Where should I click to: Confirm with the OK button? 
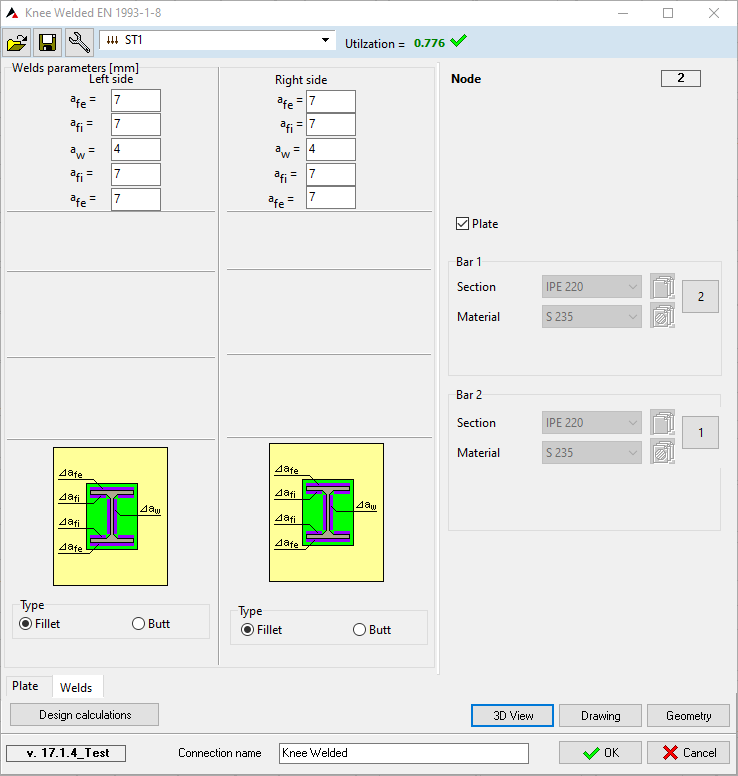pos(600,753)
